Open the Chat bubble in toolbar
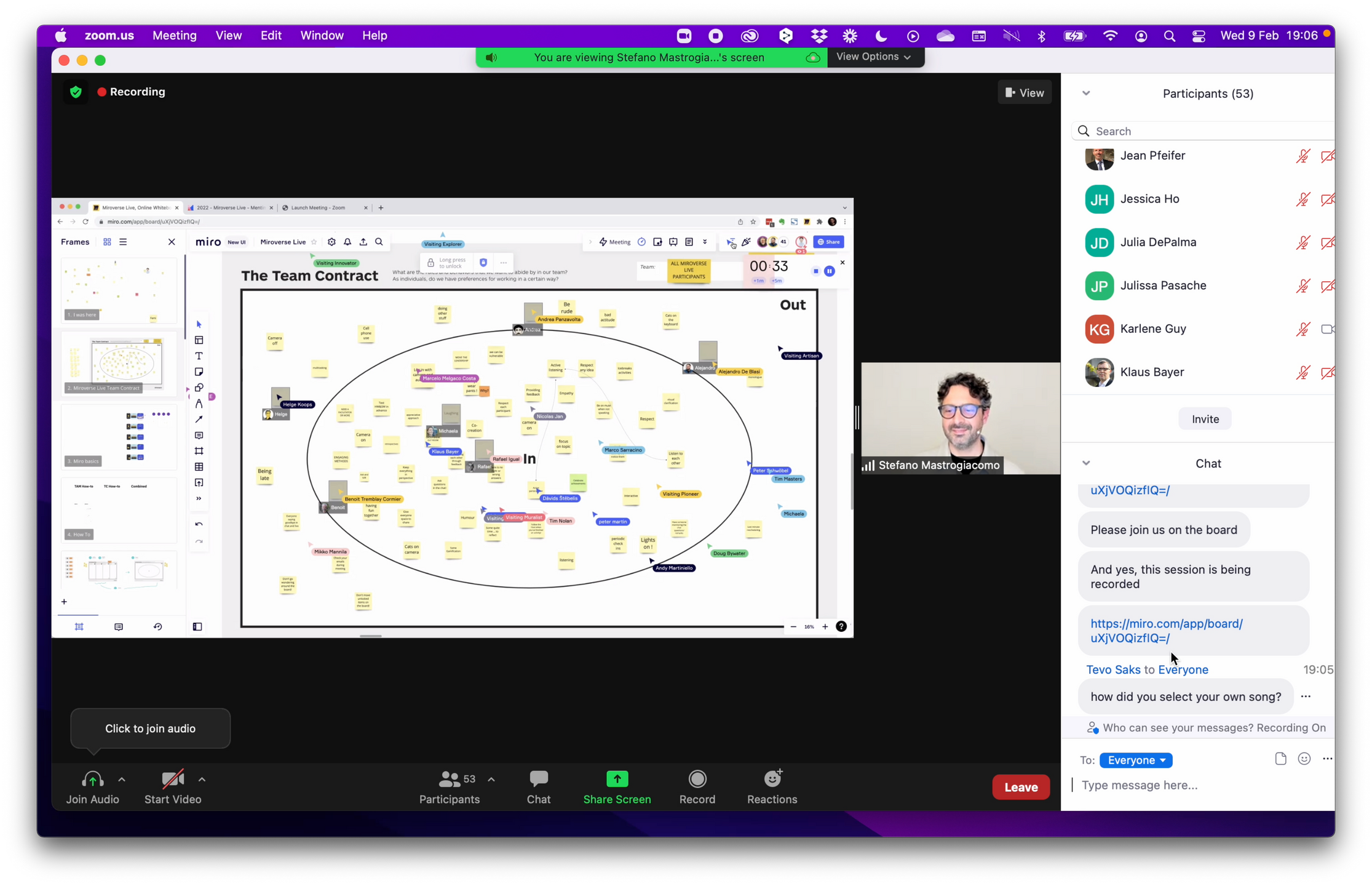Image resolution: width=1372 pixels, height=886 pixels. click(x=538, y=780)
